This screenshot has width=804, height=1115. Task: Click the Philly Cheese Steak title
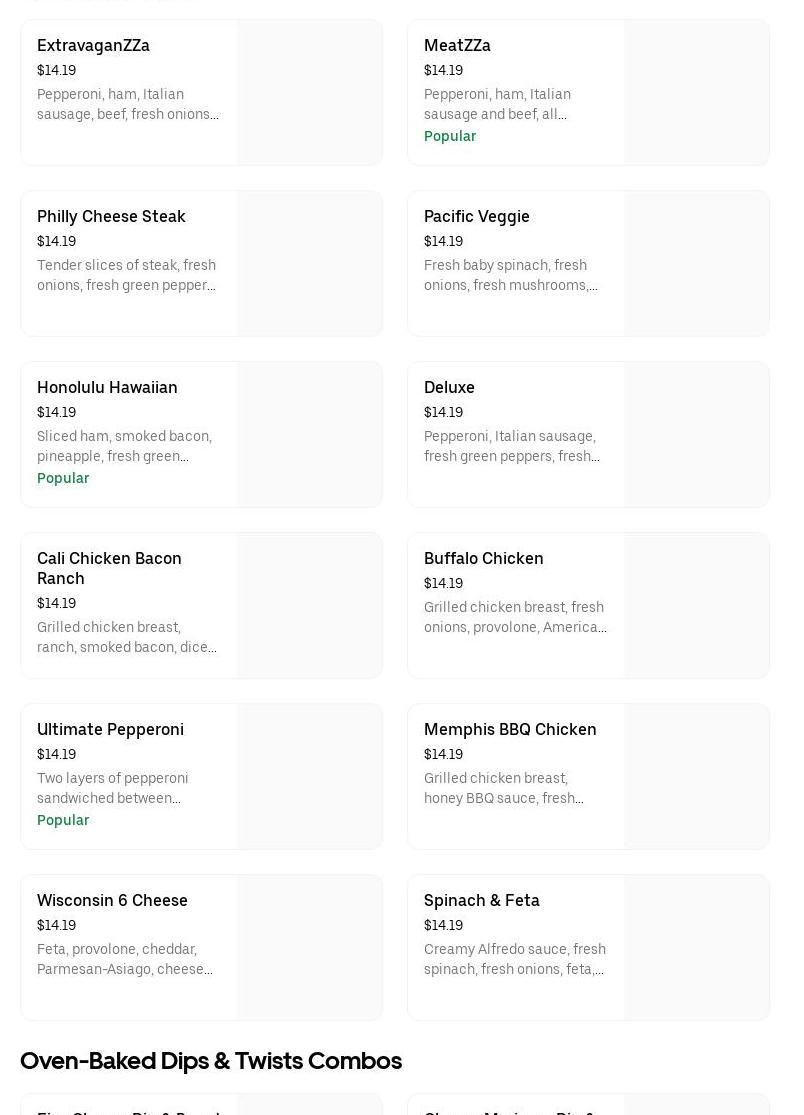[x=111, y=216]
